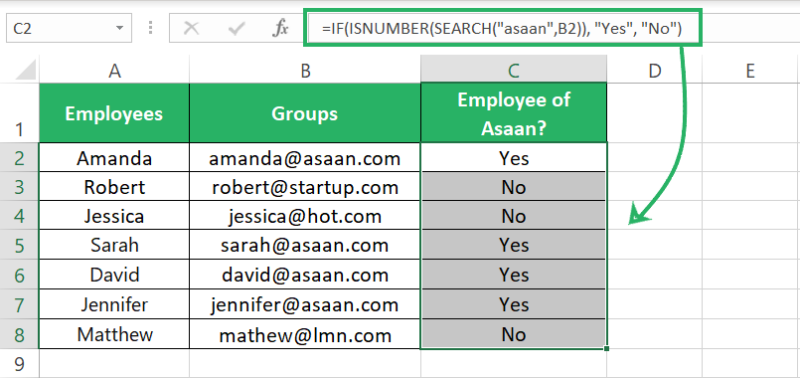The height and width of the screenshot is (378, 800).
Task: Select row 9 header
Action: pos(19,364)
